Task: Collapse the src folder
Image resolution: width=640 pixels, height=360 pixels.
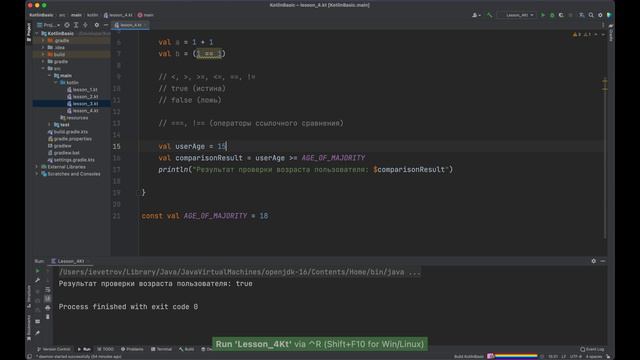Action: [43, 68]
